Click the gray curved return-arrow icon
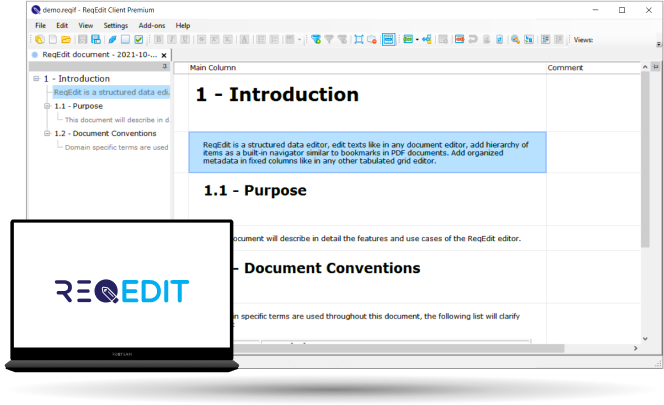Screen dimensions: 664x405 click(x=473, y=39)
